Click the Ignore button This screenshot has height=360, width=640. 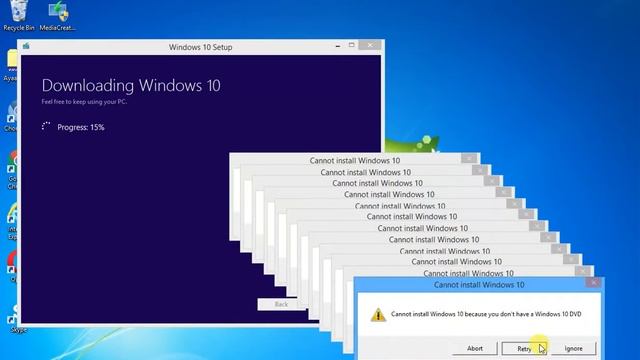[573, 349]
